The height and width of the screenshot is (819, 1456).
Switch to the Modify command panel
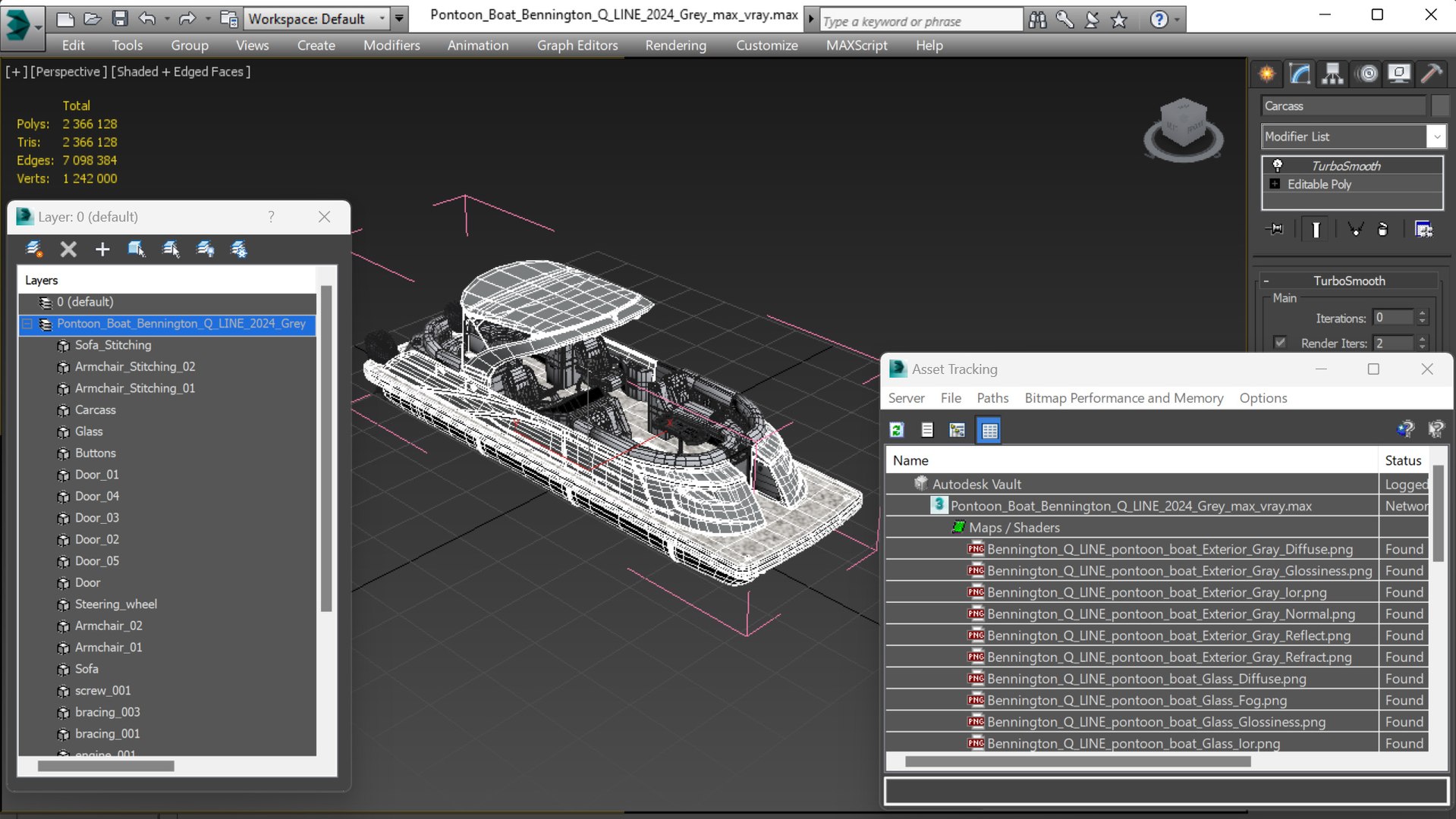point(1300,74)
